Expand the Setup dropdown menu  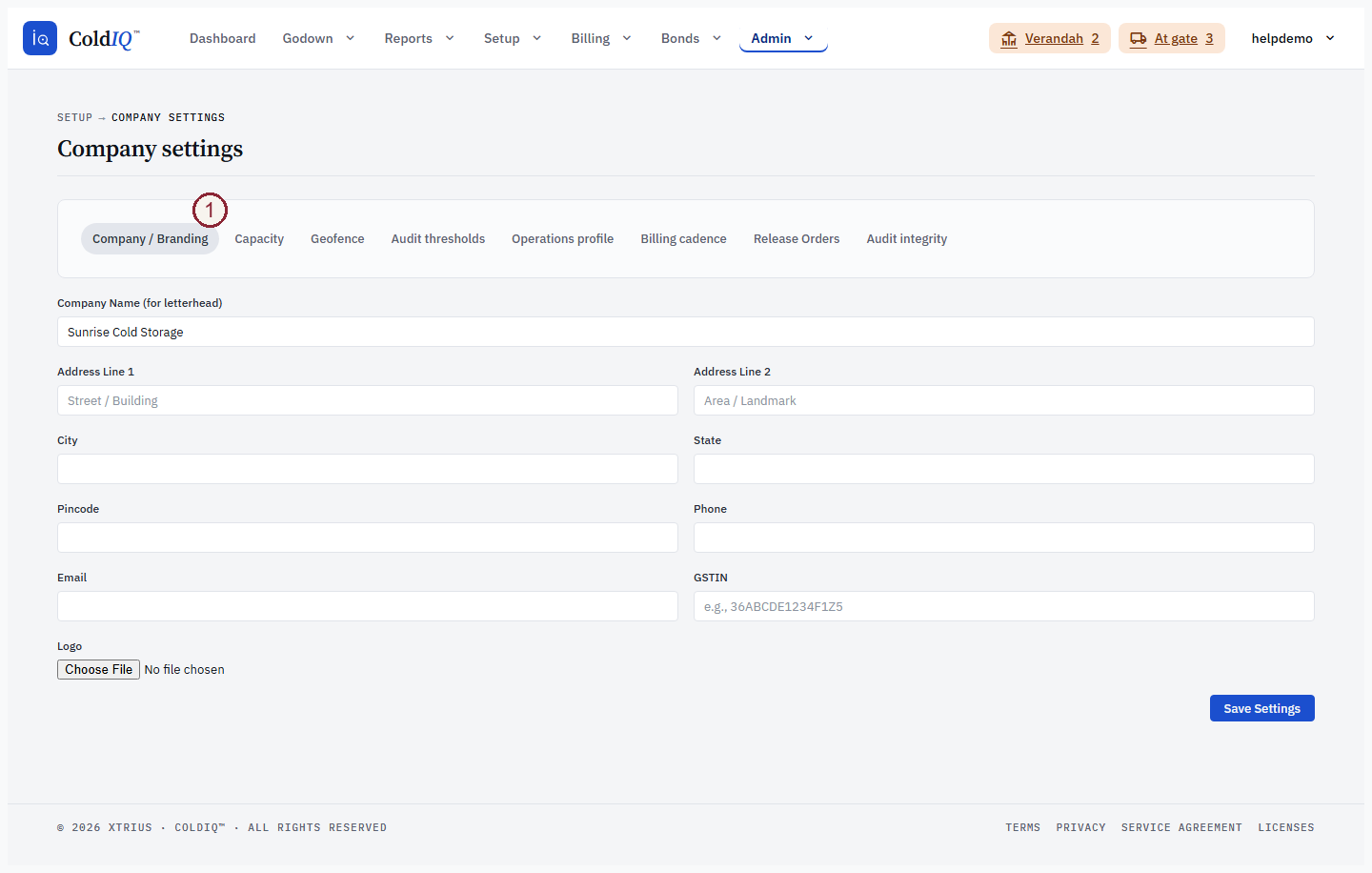click(513, 38)
